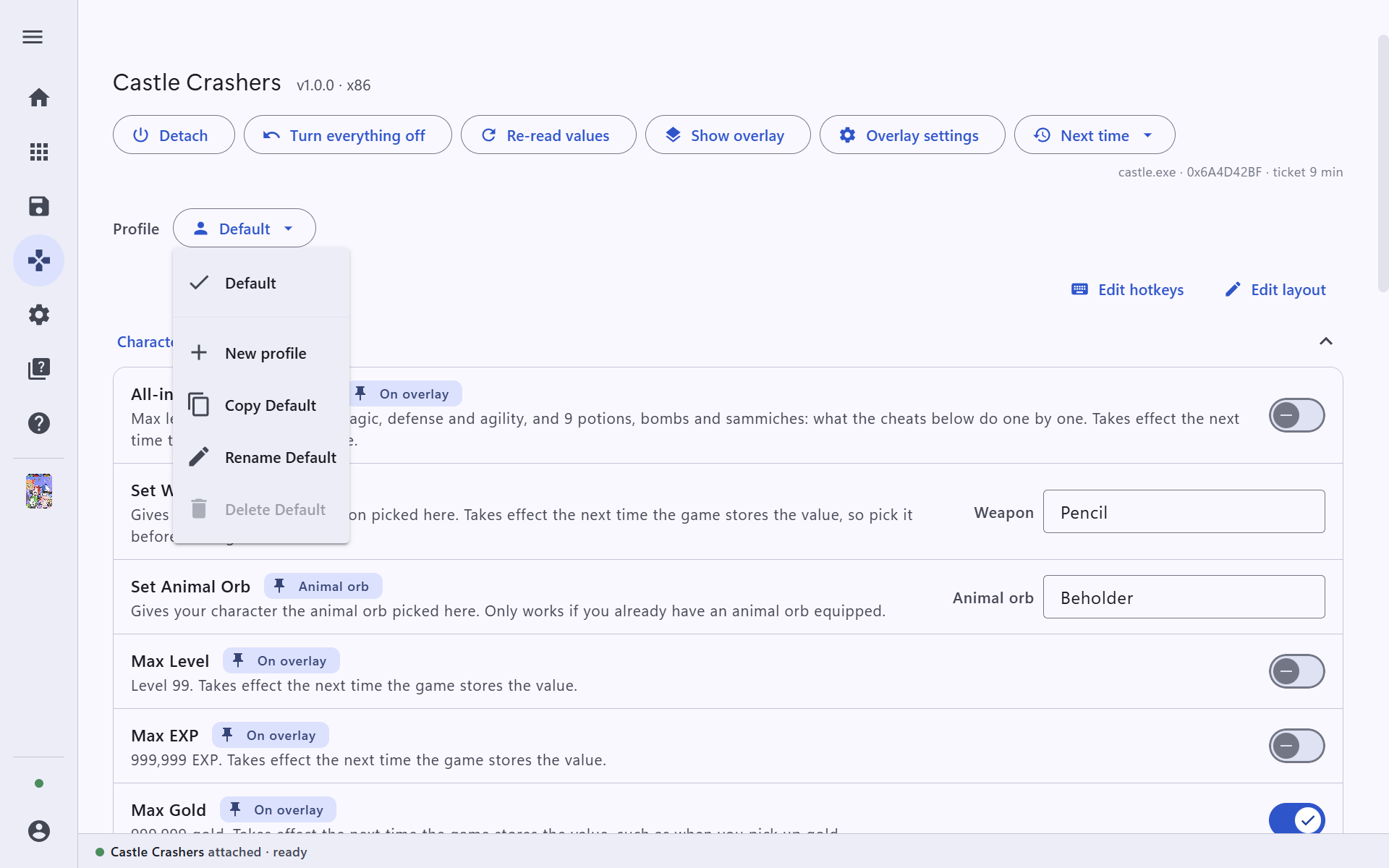Click the Animal orb pin chip

323,586
